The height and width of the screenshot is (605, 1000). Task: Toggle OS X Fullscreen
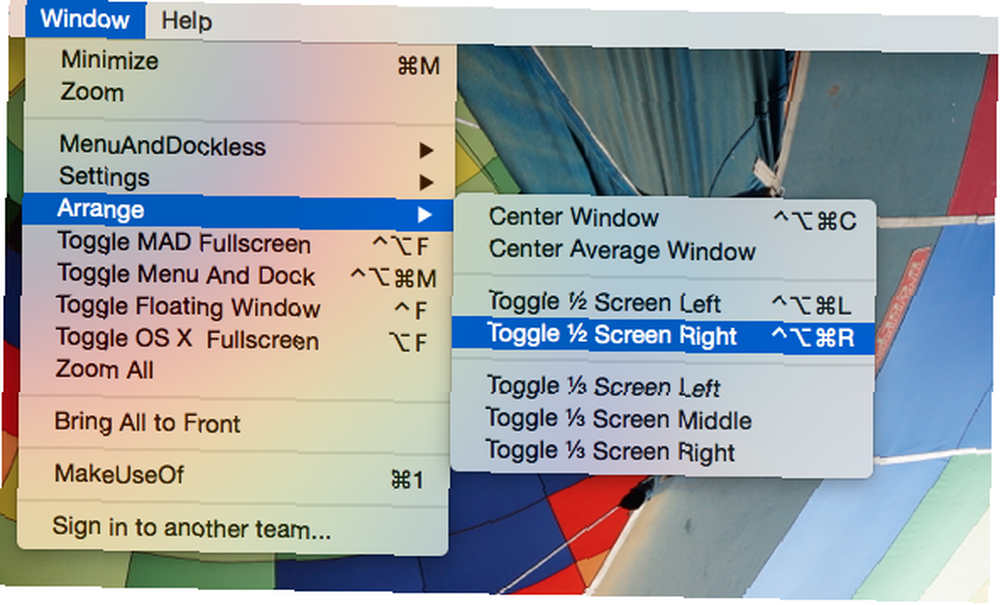(x=238, y=340)
